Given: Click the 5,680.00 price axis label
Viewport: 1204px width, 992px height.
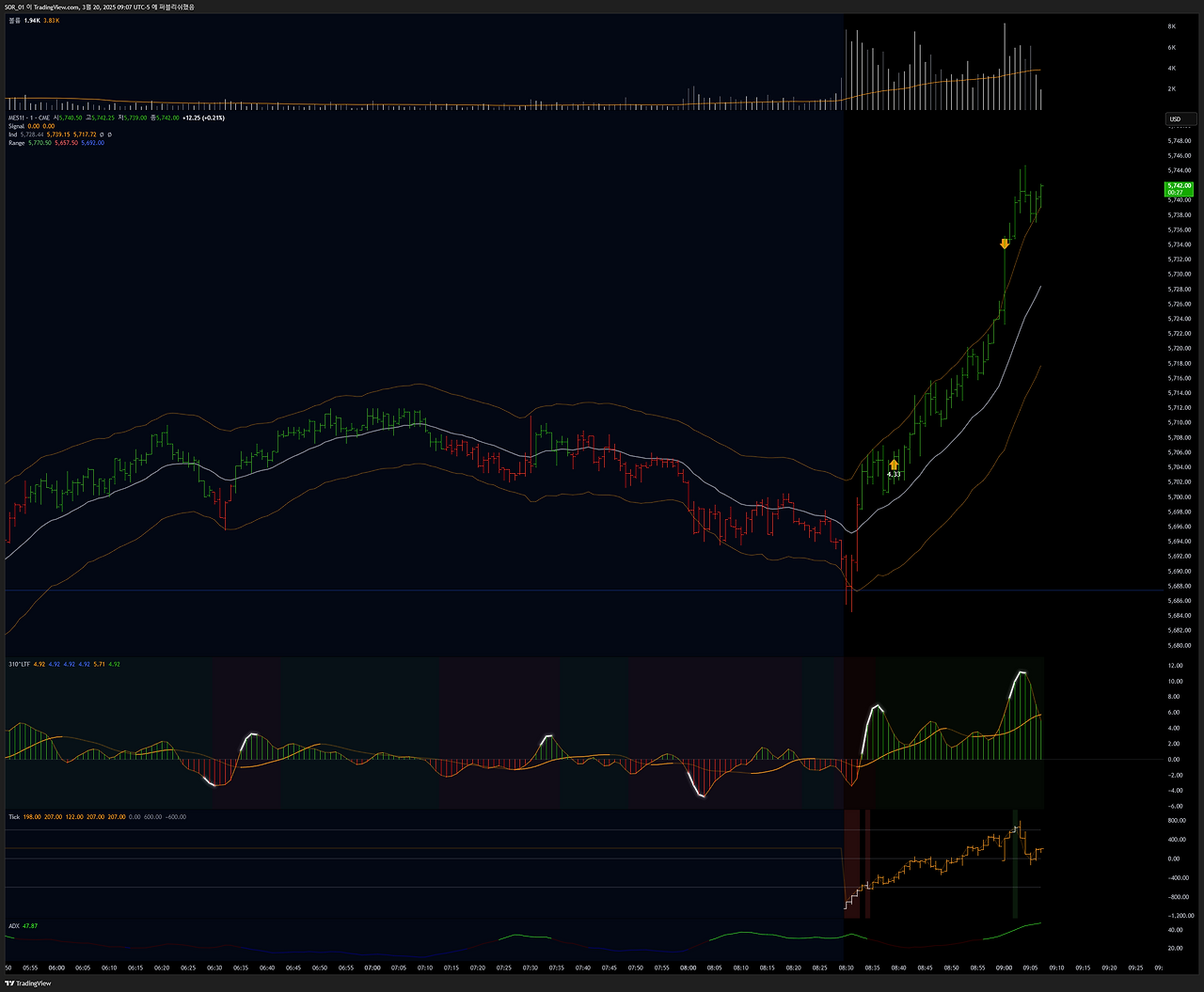Looking at the screenshot, I should tap(1179, 645).
